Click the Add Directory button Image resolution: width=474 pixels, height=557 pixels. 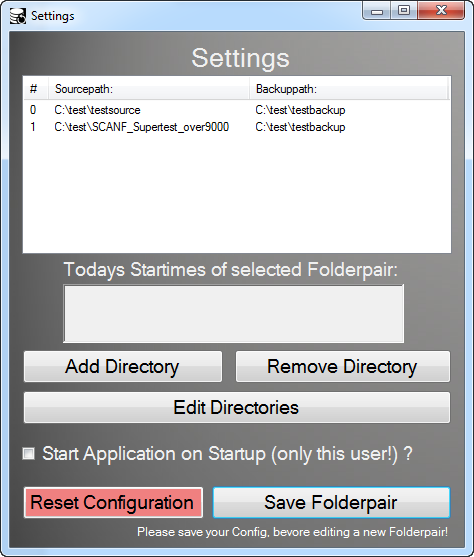click(x=123, y=367)
